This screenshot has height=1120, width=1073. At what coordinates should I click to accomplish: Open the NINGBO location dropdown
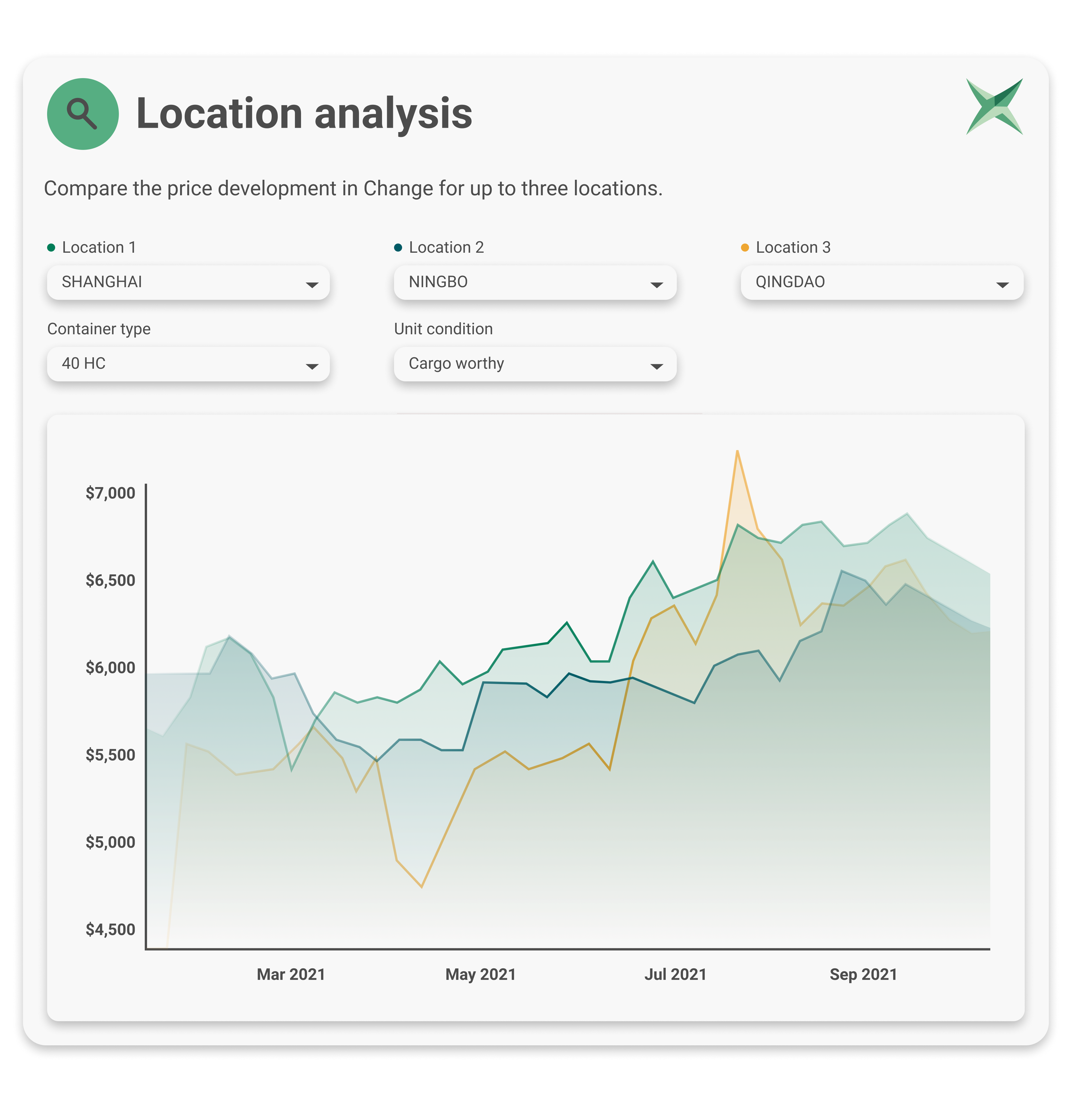pos(535,282)
